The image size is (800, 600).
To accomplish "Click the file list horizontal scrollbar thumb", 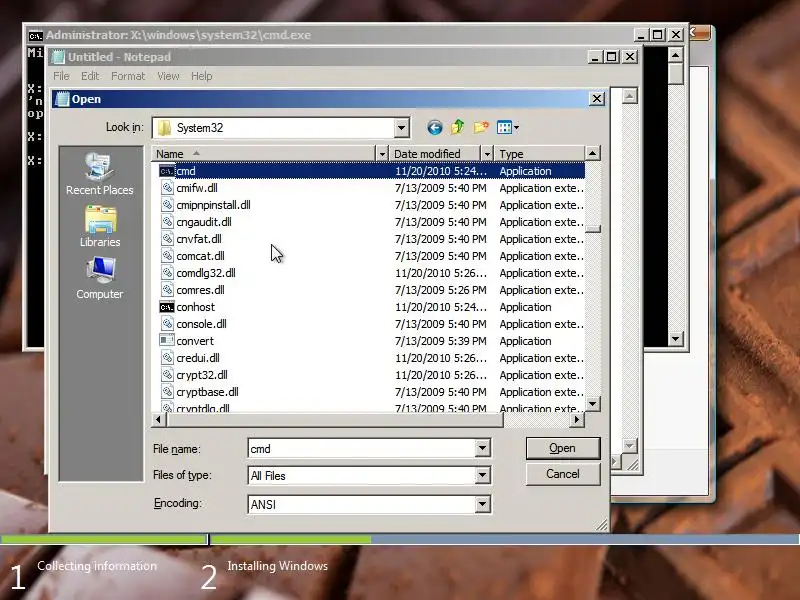I will pyautogui.click(x=334, y=419).
